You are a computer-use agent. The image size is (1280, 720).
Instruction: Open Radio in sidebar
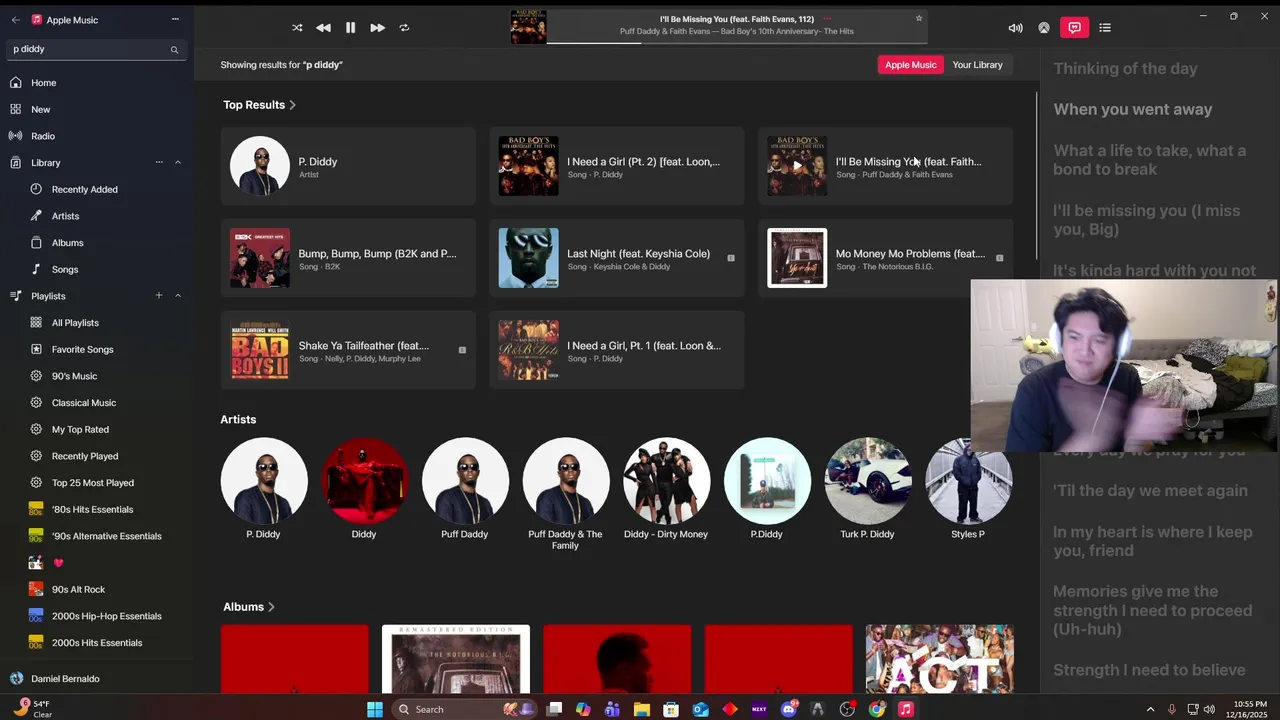point(96,136)
